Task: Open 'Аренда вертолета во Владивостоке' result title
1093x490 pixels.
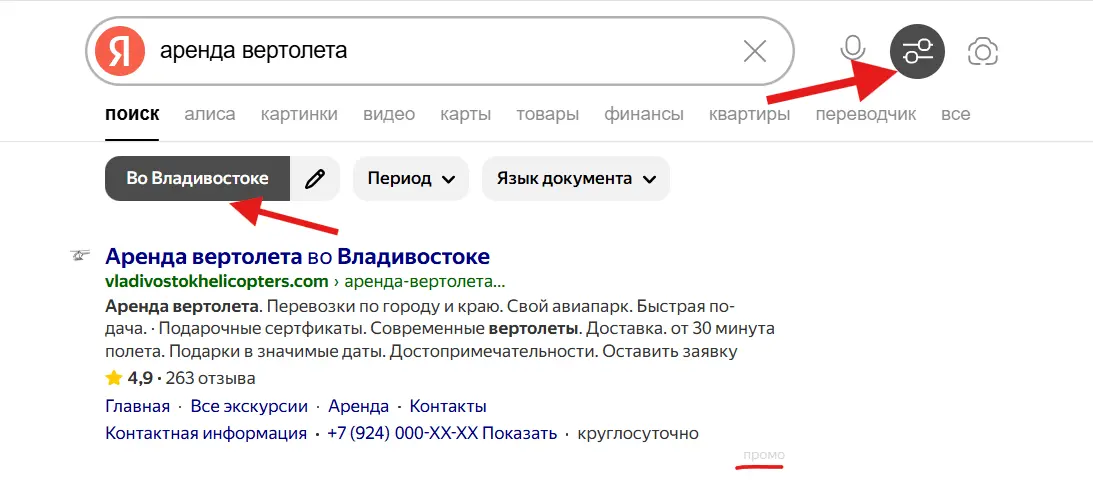Action: pos(297,255)
